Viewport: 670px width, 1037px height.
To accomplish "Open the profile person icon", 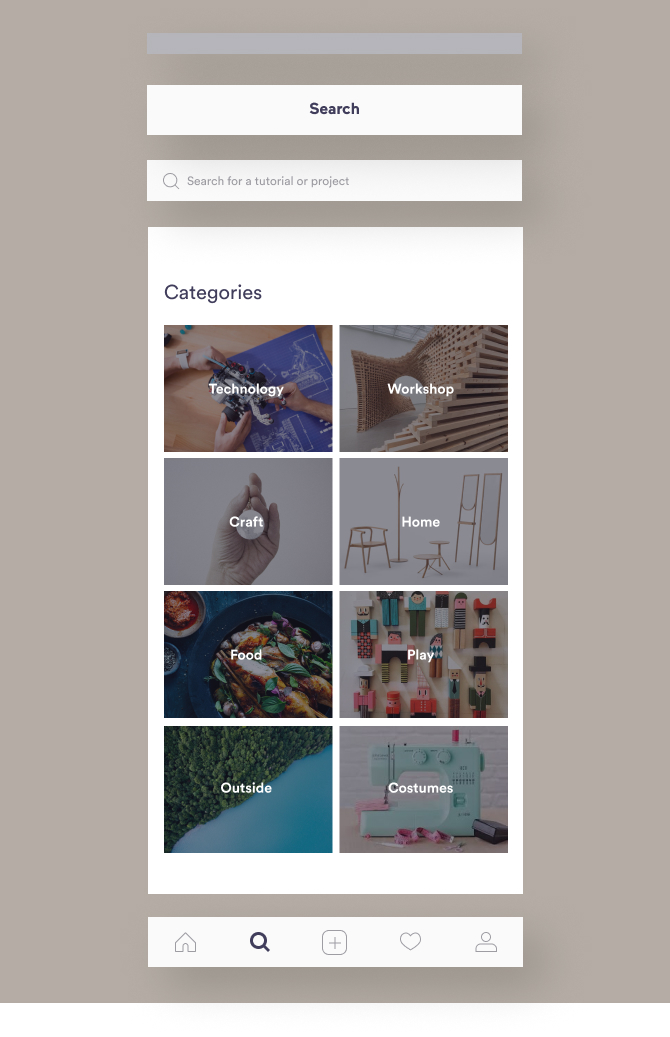I will click(486, 942).
